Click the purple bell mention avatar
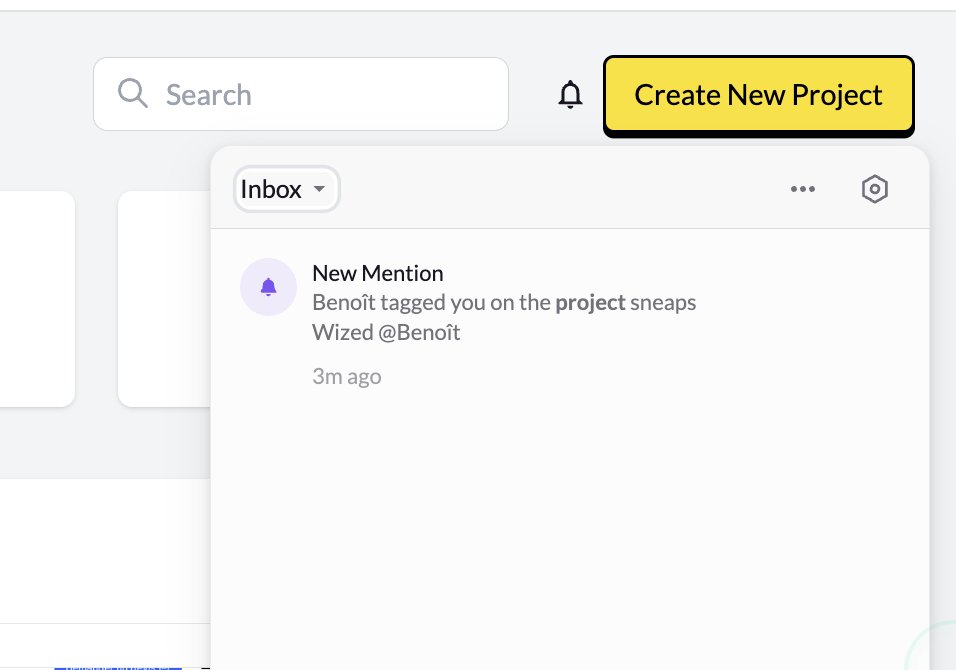The width and height of the screenshot is (956, 670). coord(268,287)
